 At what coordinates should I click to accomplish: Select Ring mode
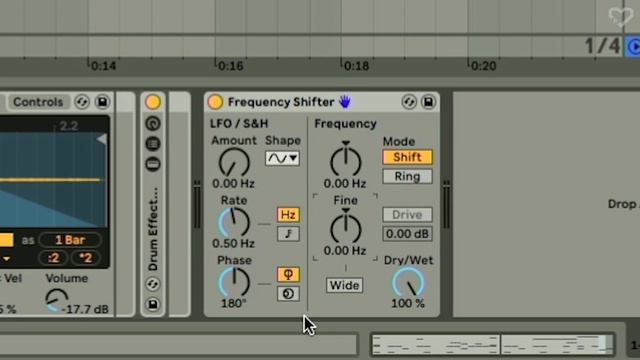pos(407,176)
